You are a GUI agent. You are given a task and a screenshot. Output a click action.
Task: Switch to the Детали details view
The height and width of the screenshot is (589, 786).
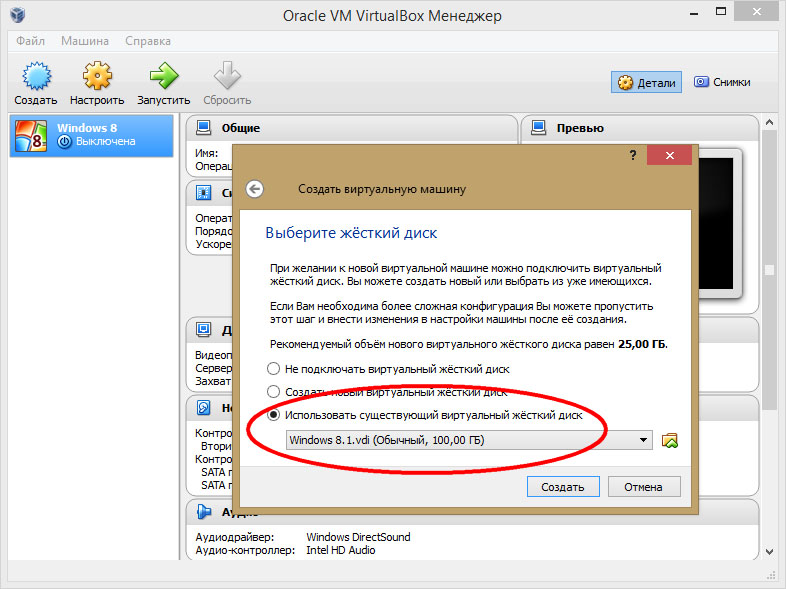[x=646, y=82]
